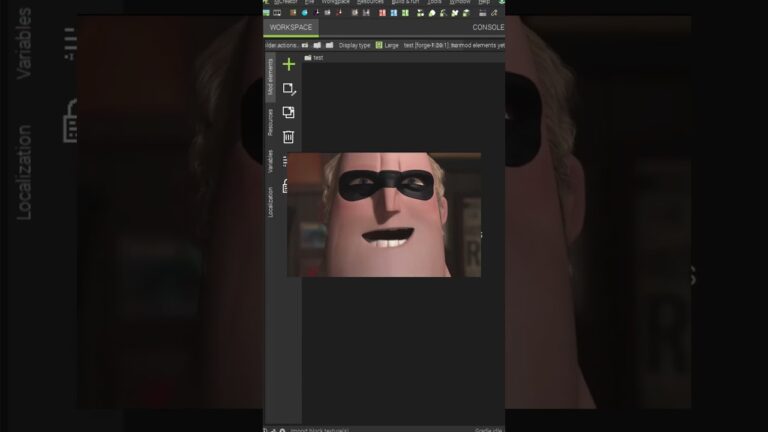768x432 pixels.
Task: Click the Gradle idle status indicator
Action: tap(488, 429)
